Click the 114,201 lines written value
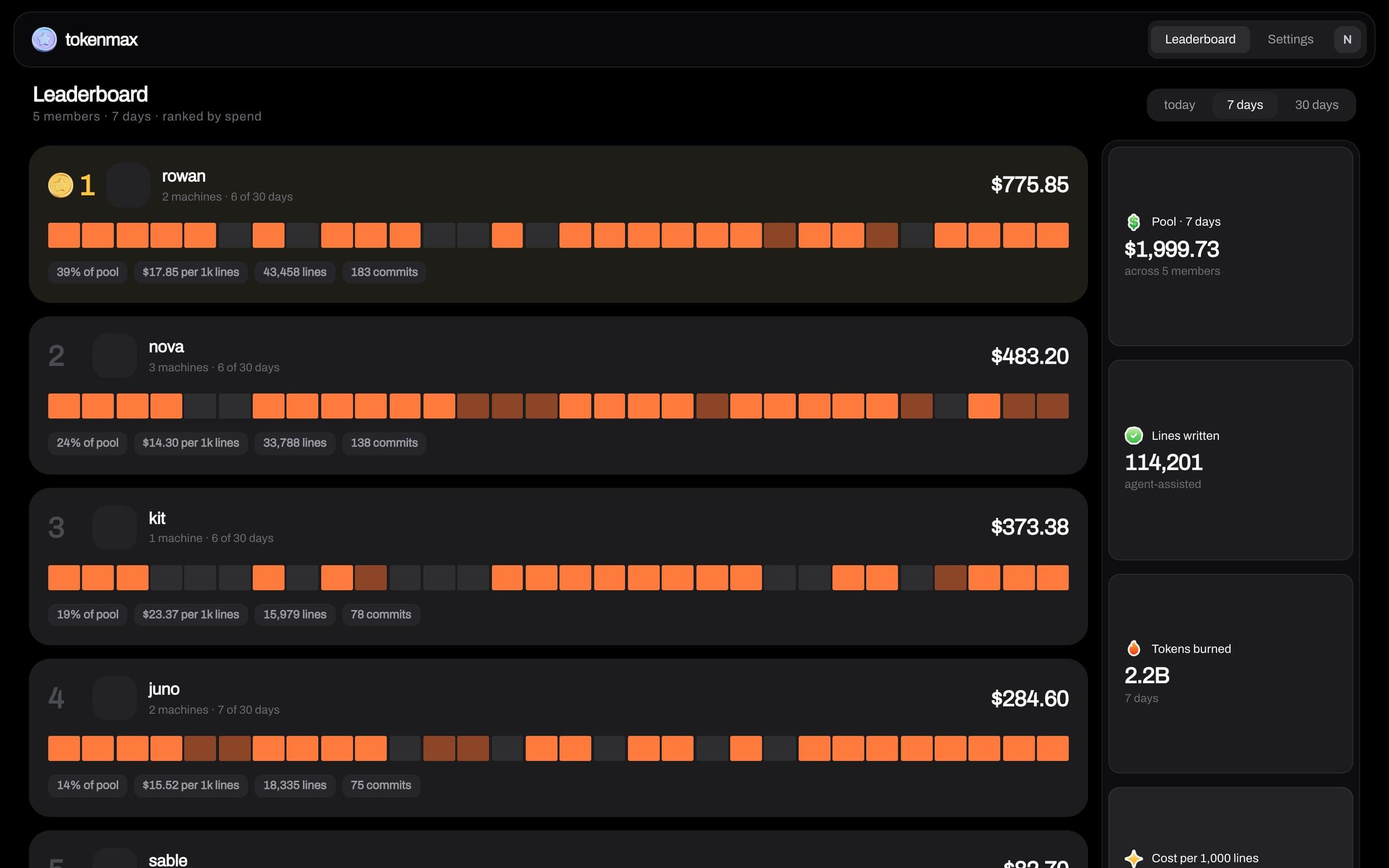The width and height of the screenshot is (1389, 868). pyautogui.click(x=1163, y=462)
